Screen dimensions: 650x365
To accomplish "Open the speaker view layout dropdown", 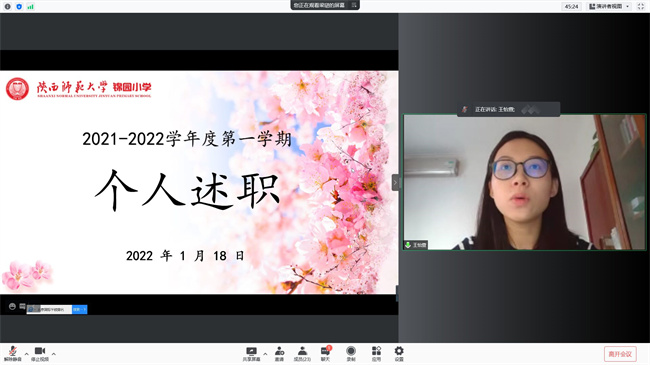I will [x=609, y=7].
